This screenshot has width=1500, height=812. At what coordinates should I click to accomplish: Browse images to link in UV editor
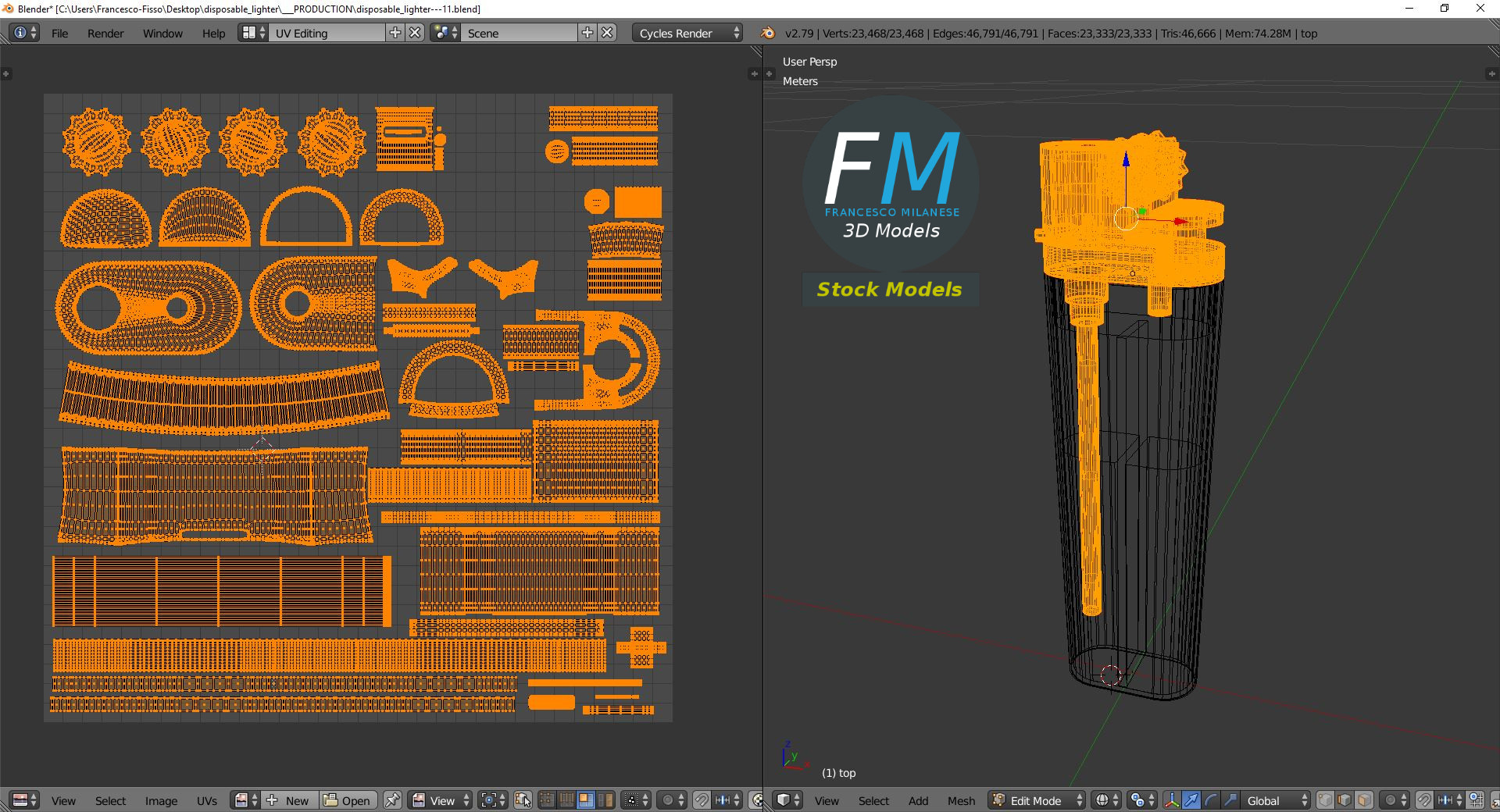click(246, 800)
